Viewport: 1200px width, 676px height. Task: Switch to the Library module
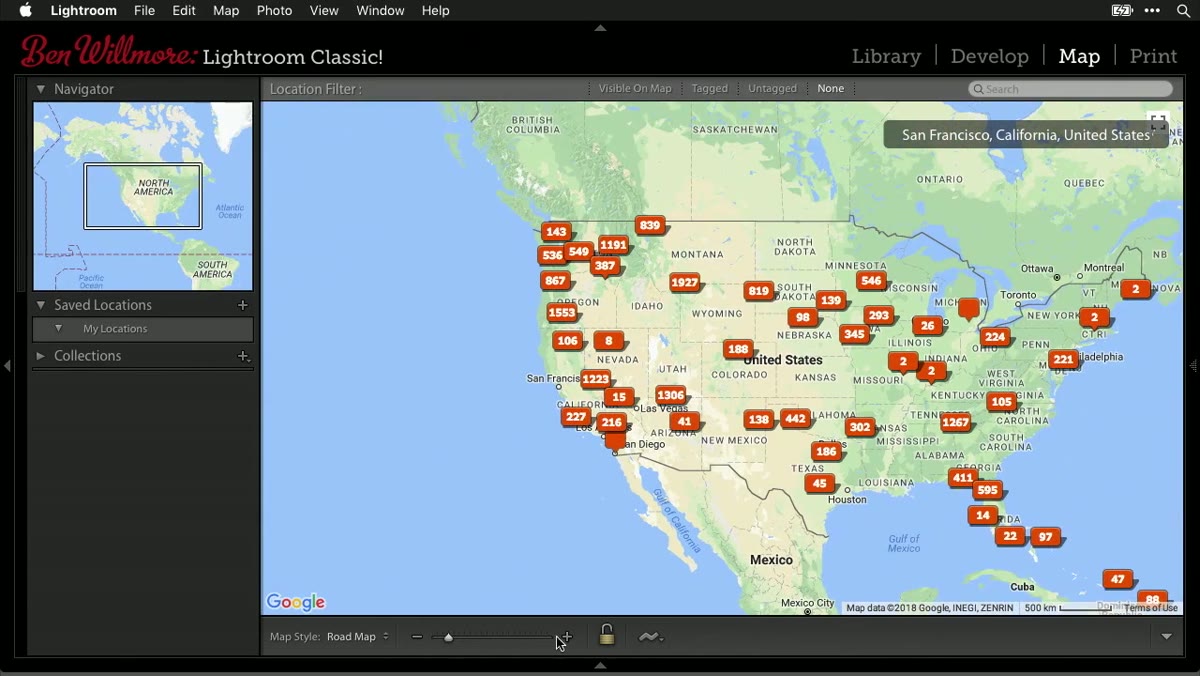point(886,56)
